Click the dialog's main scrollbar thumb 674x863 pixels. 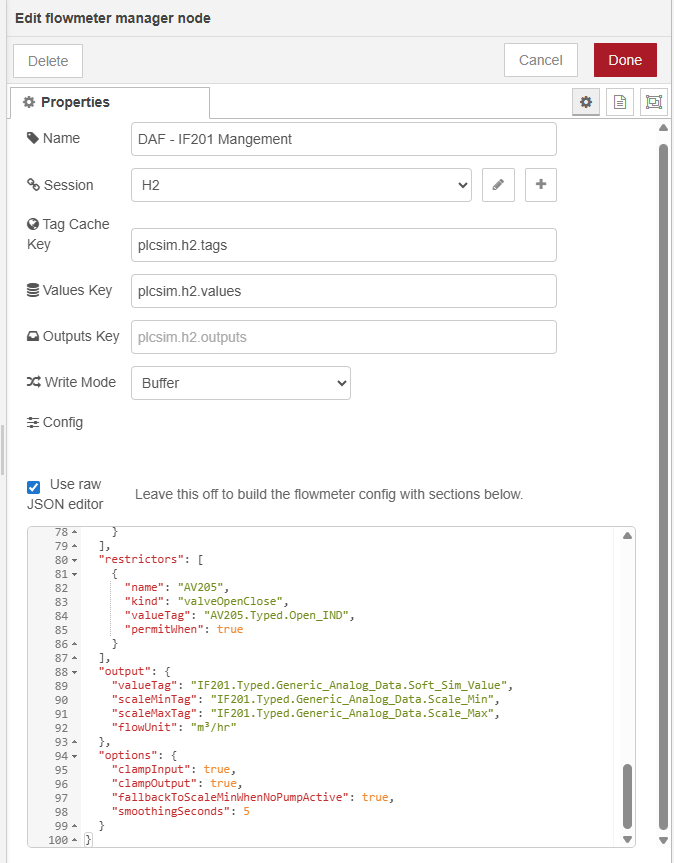(664, 487)
